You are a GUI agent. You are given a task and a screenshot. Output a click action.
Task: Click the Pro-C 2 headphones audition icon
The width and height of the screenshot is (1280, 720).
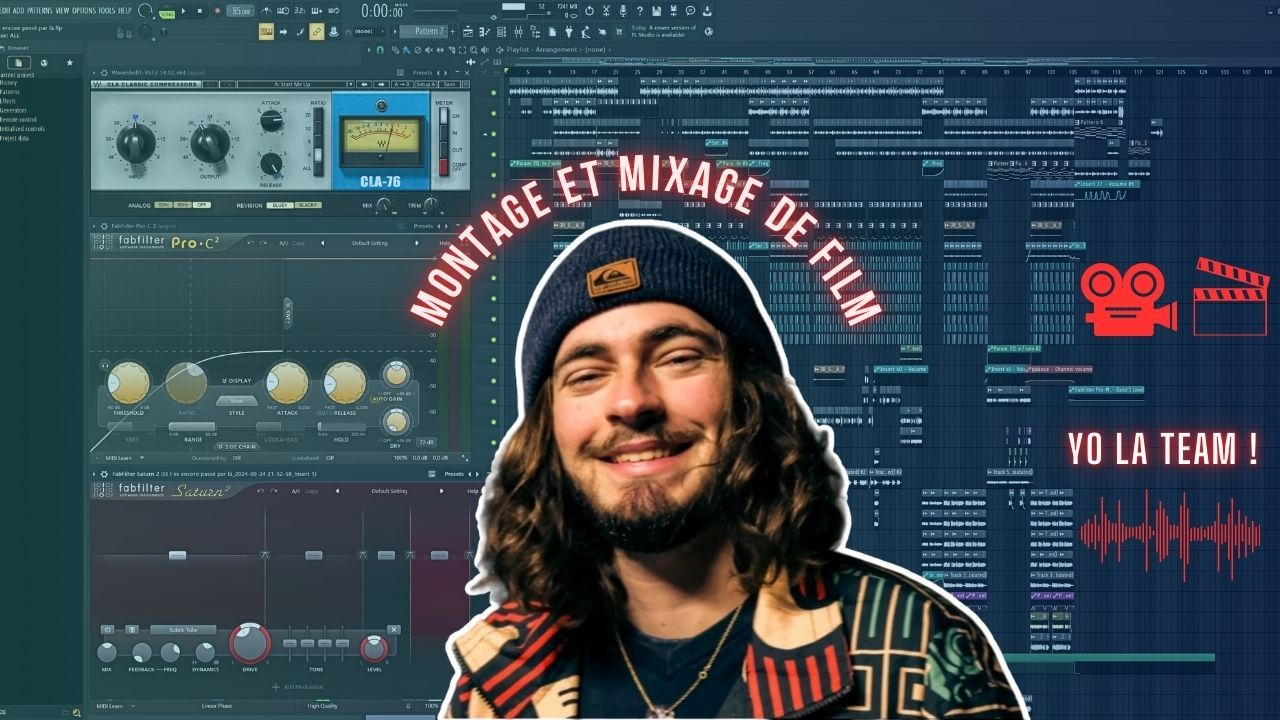105,364
